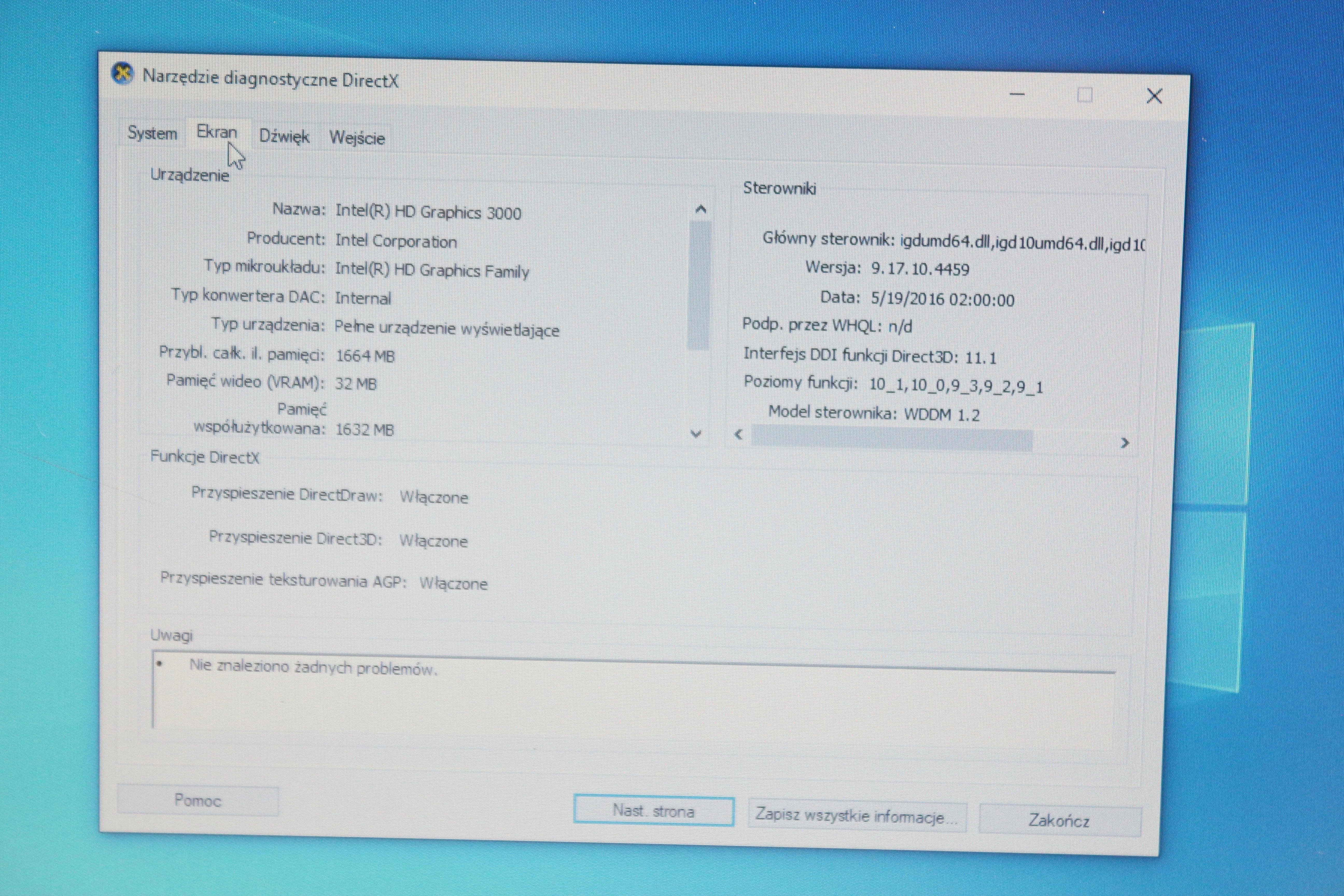Switch to the System tab

tap(152, 133)
